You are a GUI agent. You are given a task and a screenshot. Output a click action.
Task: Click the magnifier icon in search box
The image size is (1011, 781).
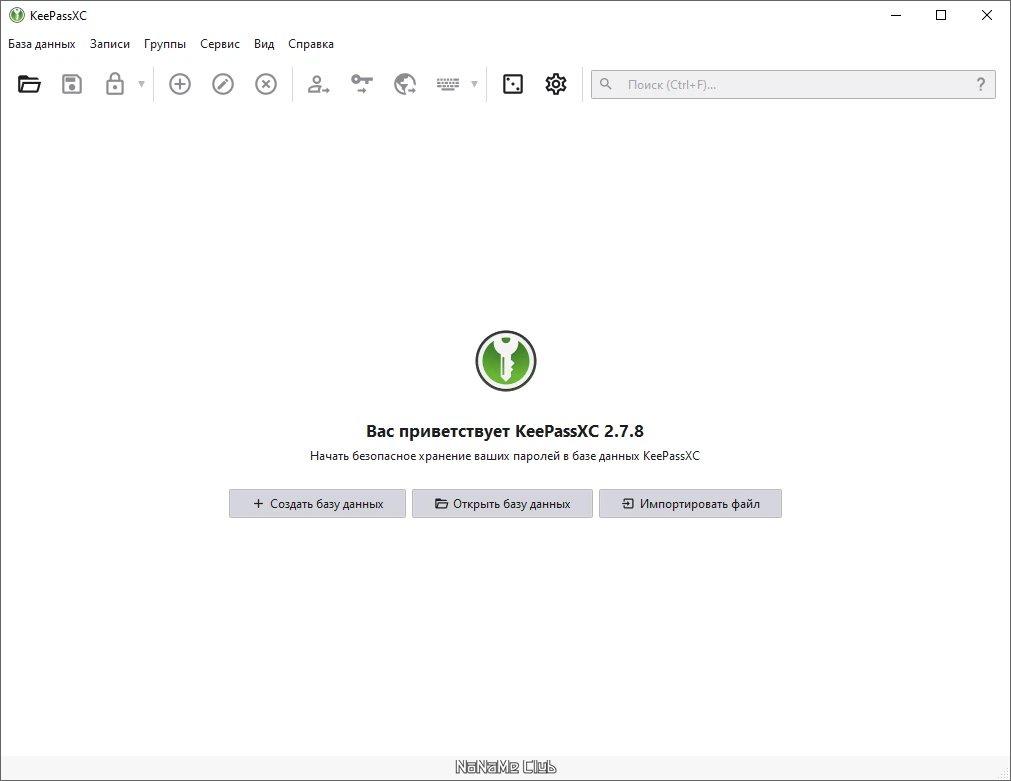pos(605,84)
